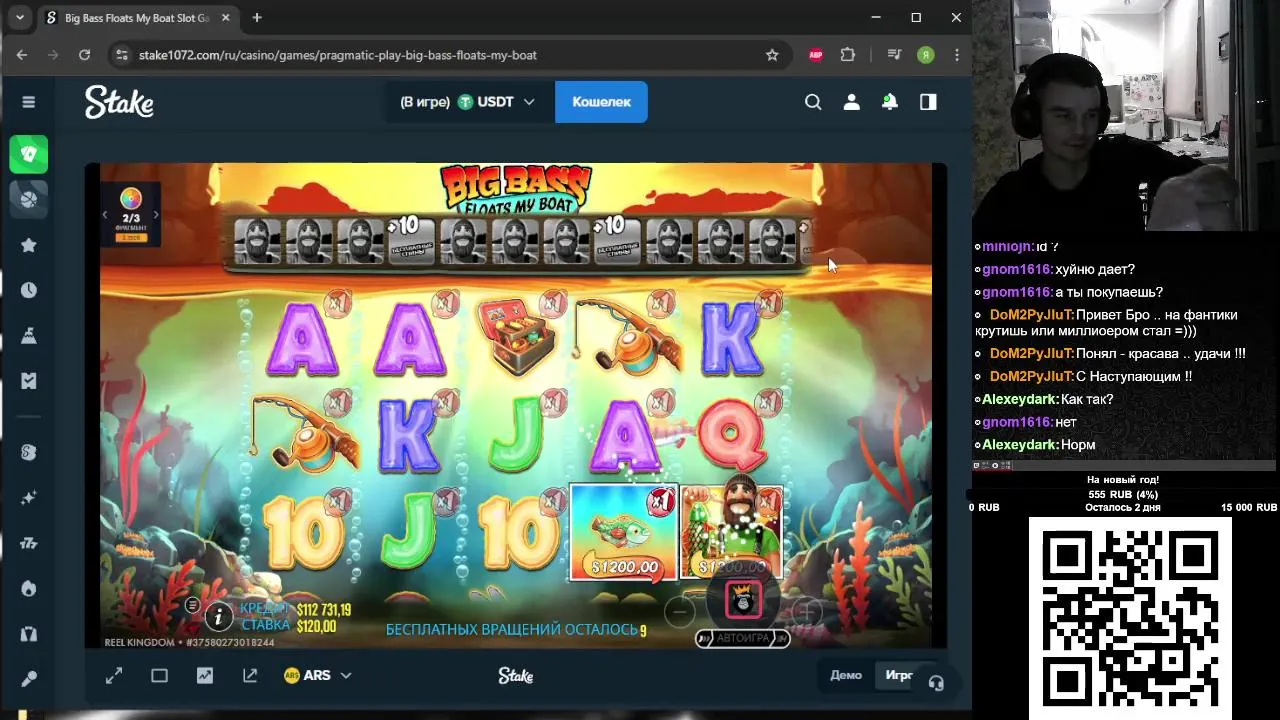Screen dimensions: 1280x720
Task: Reload the browser page
Action: pos(84,55)
